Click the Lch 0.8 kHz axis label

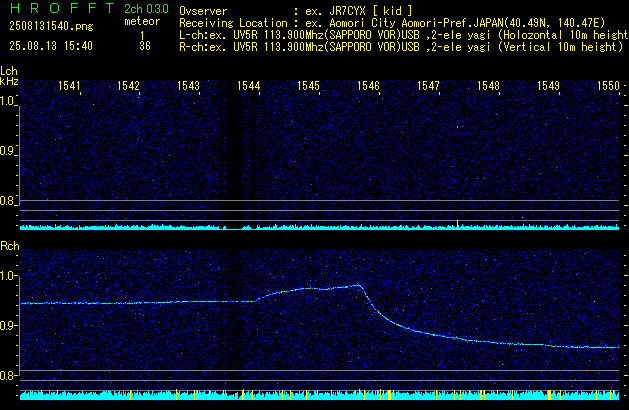point(8,201)
